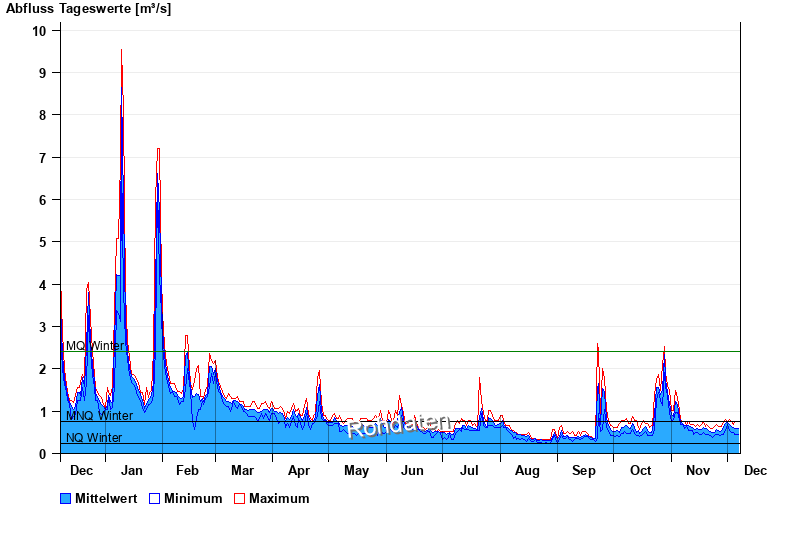Select the Minimum legend label
Screen dimensions: 800x550
(x=193, y=498)
